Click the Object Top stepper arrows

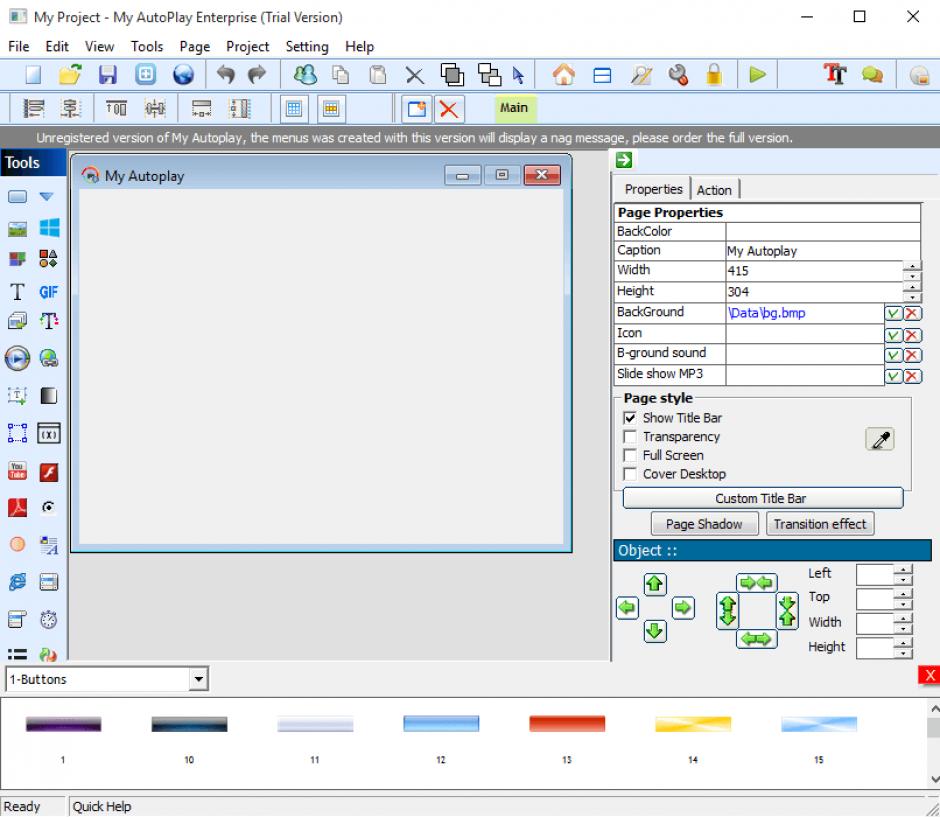(902, 598)
